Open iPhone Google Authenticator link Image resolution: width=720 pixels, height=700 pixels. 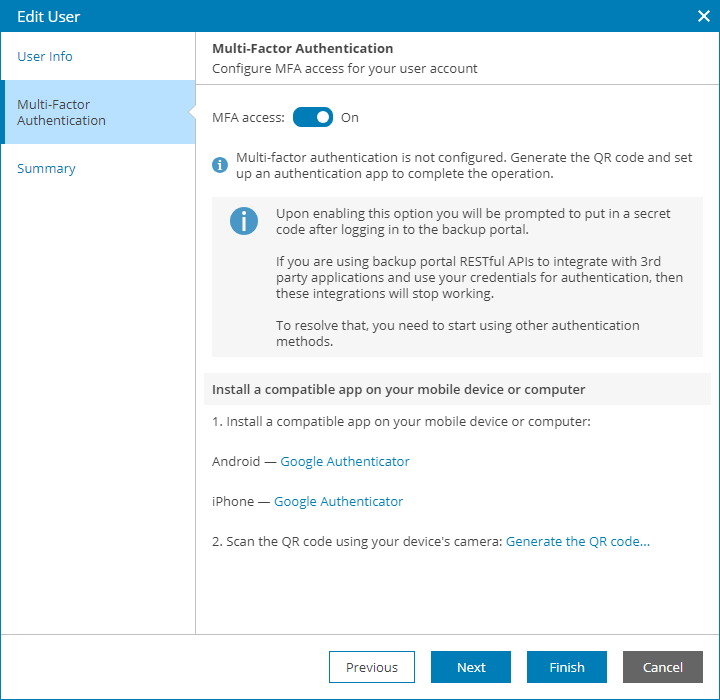click(x=338, y=501)
